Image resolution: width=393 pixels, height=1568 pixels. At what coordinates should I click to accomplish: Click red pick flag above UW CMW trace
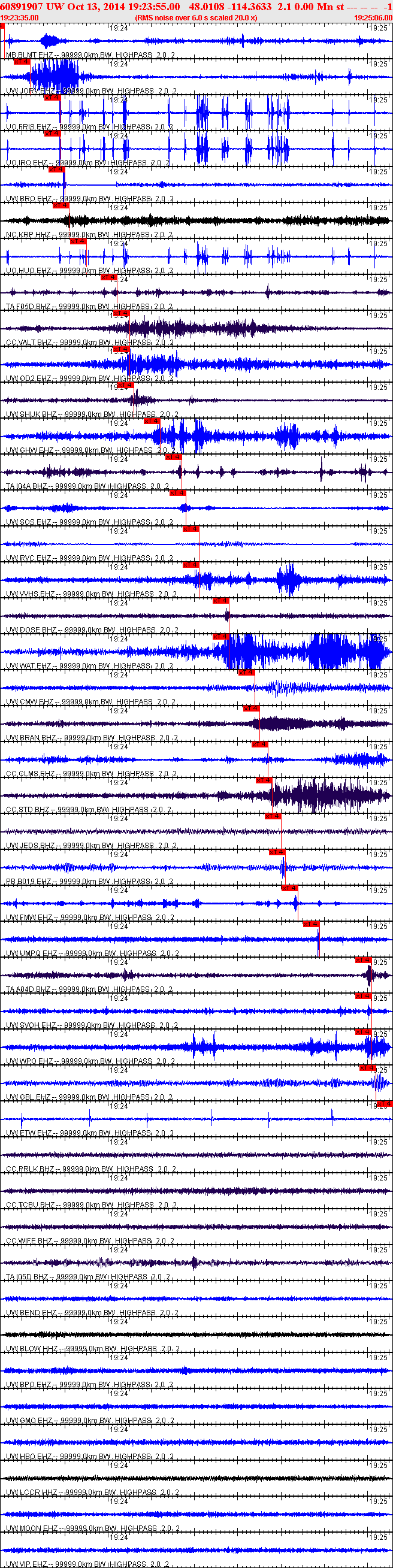coord(246,672)
